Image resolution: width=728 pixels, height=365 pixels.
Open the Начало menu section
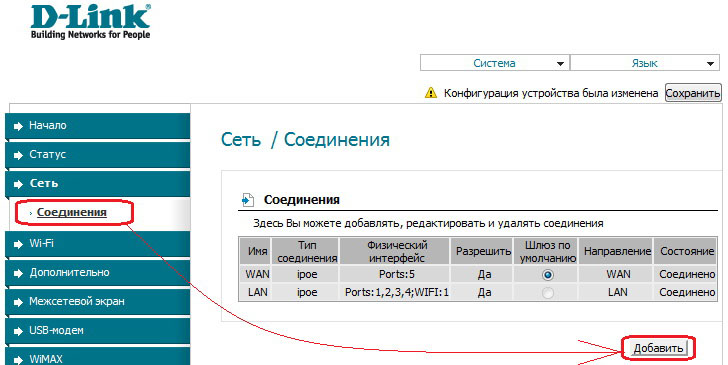(x=98, y=125)
